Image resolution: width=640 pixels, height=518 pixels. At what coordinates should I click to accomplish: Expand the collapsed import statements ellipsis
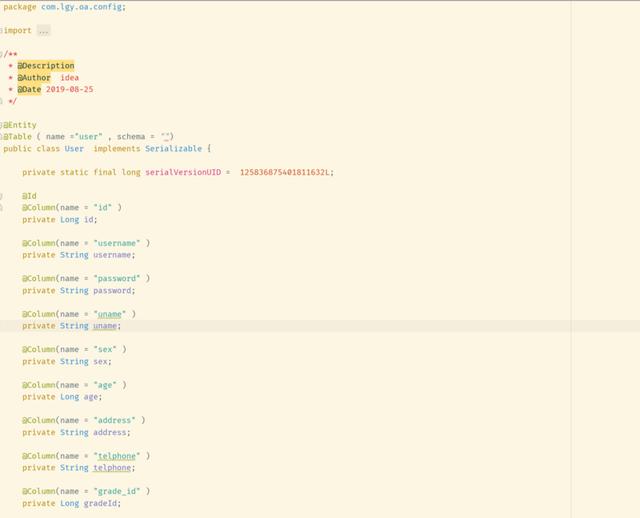(43, 31)
